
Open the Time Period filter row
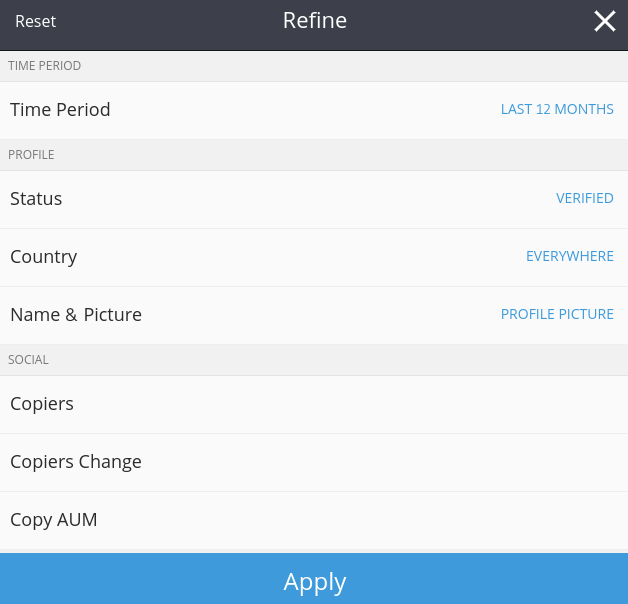pos(314,110)
